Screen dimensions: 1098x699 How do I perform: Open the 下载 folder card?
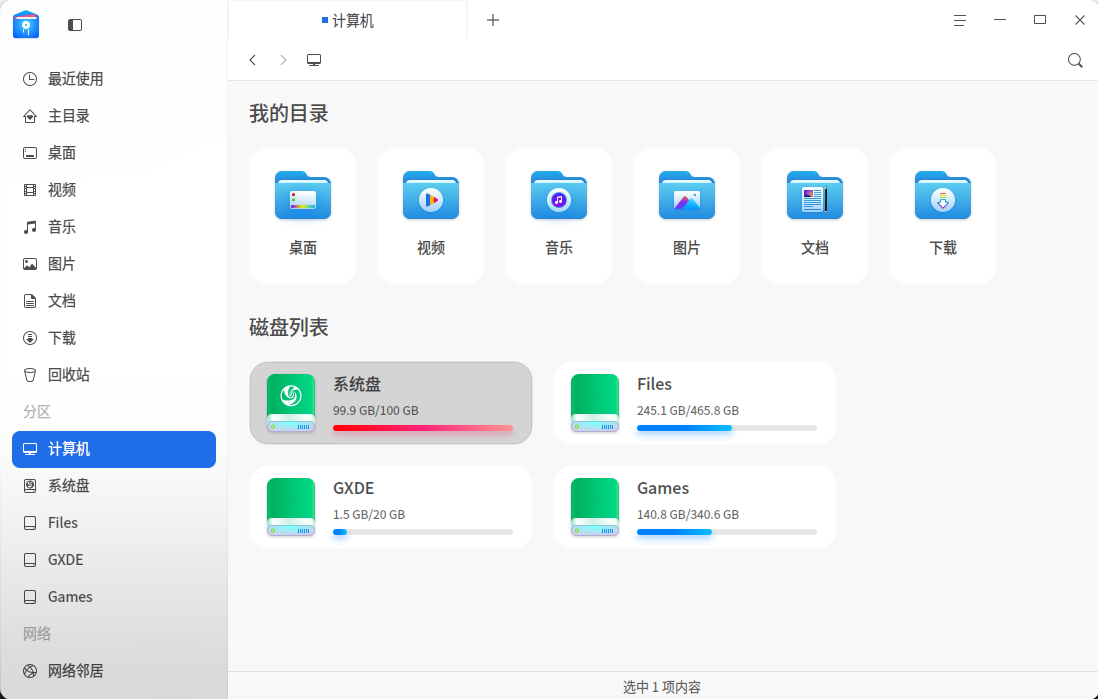[x=943, y=216]
